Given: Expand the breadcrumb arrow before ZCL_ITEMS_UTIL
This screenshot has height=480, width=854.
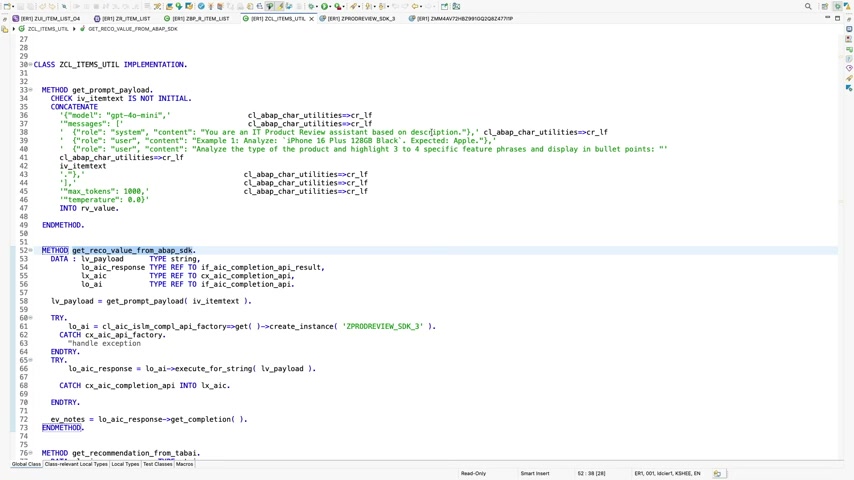Looking at the screenshot, I should (14, 29).
